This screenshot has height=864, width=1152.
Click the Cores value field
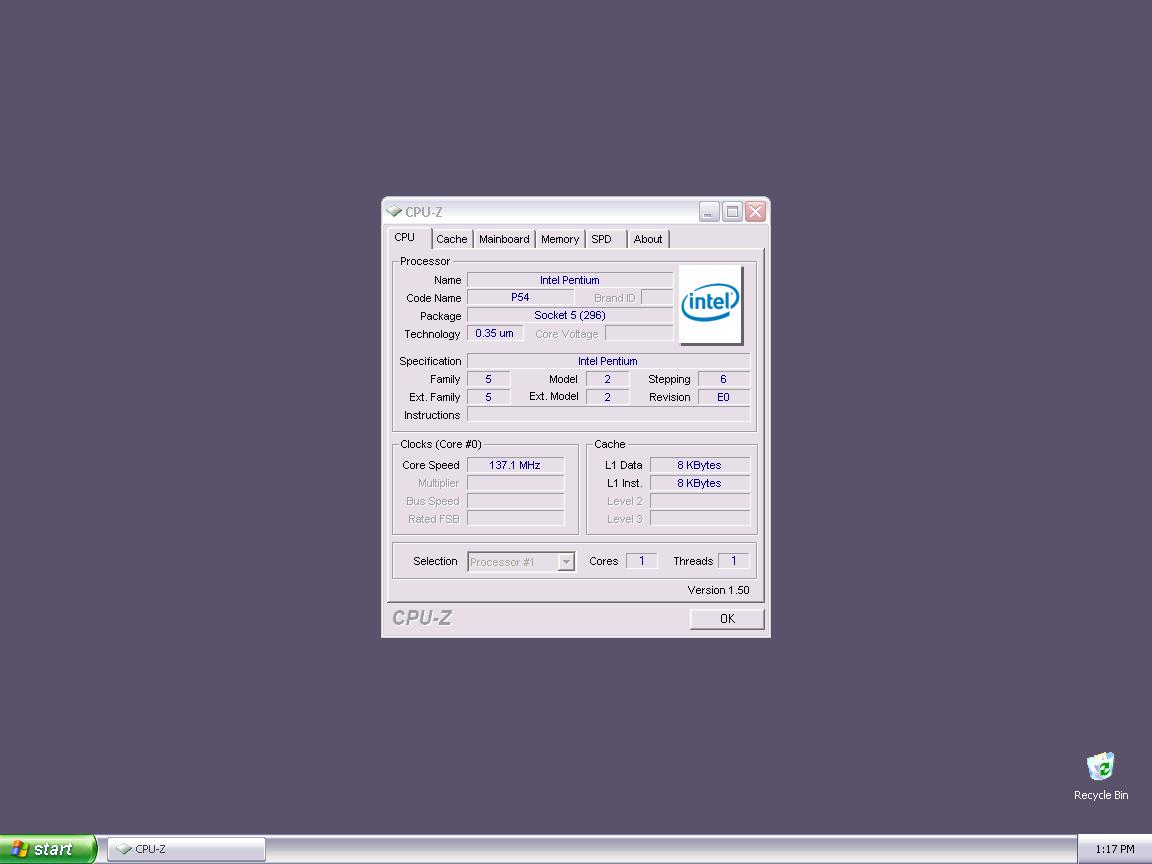pos(641,561)
